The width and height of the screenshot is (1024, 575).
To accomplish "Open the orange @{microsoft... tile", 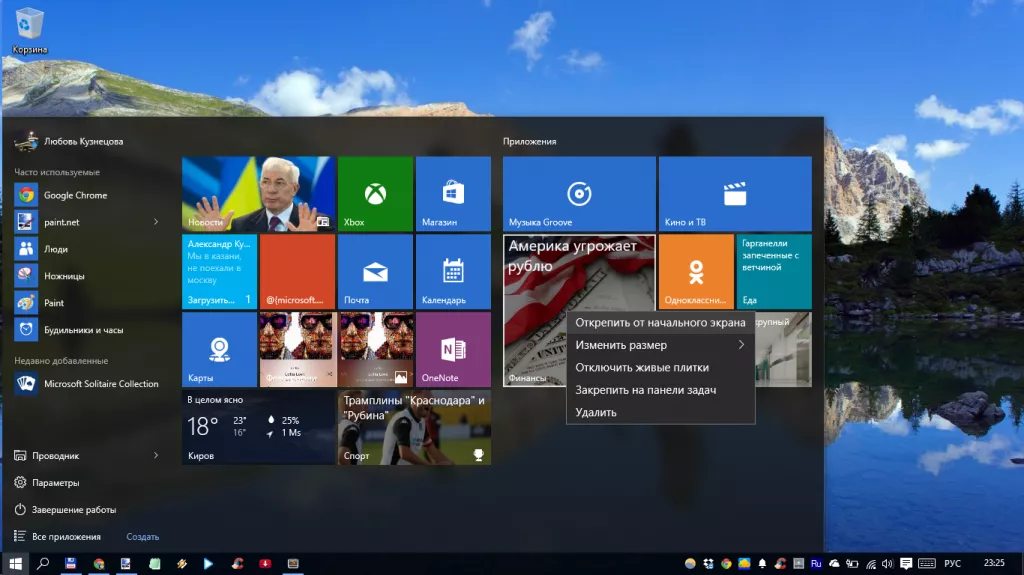I will point(297,271).
